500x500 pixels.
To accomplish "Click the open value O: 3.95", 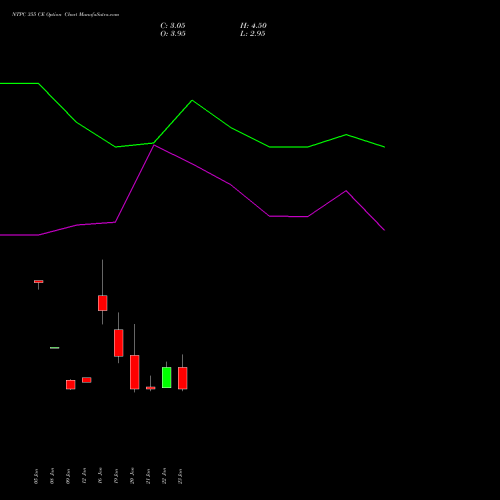I will click(x=173, y=34).
